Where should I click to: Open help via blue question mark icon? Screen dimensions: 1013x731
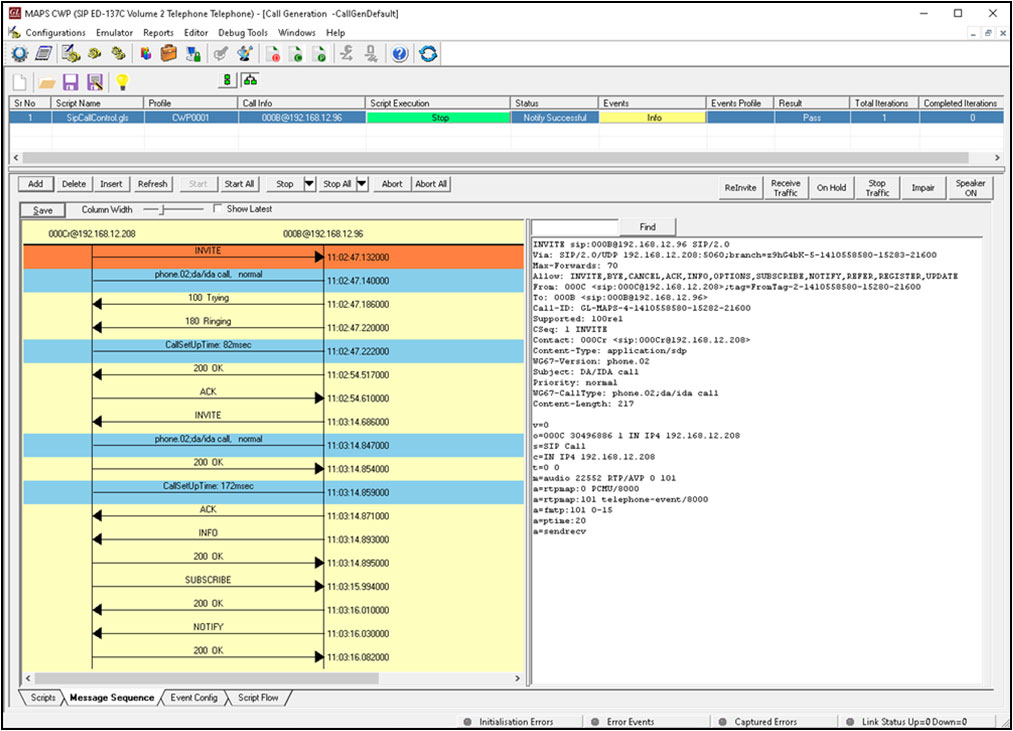click(x=400, y=54)
